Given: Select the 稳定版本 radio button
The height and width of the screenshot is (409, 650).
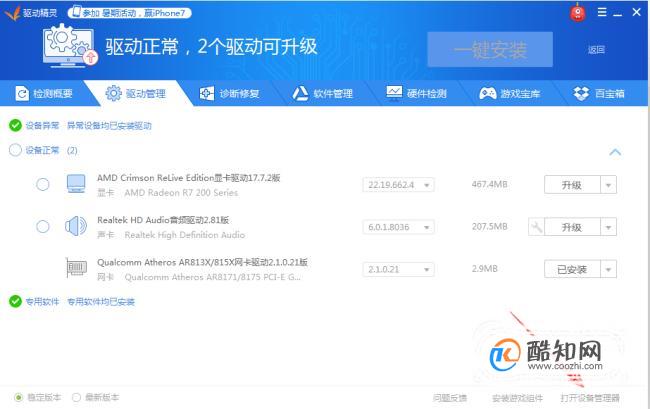Looking at the screenshot, I should (x=18, y=397).
